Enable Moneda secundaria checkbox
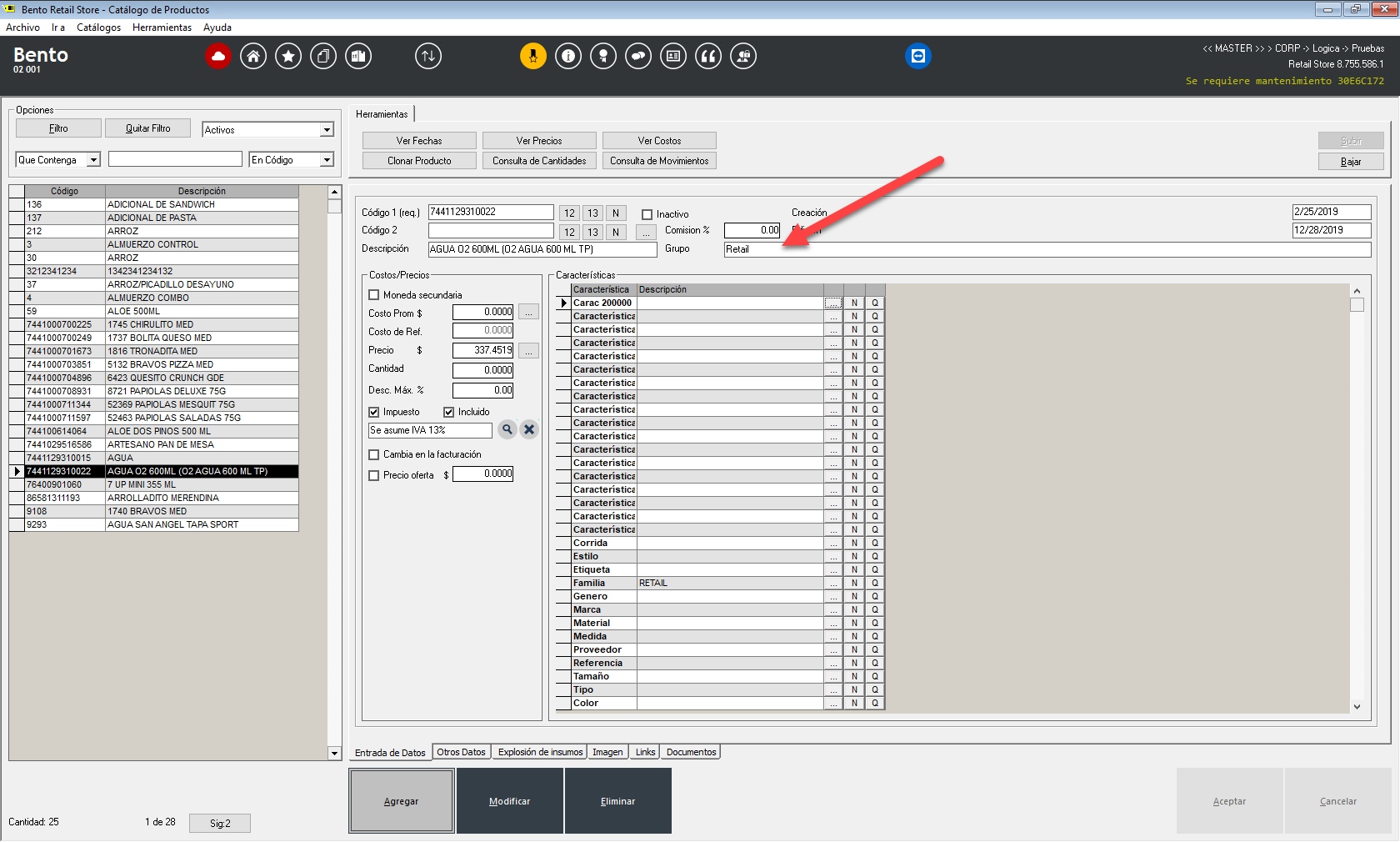This screenshot has height=842, width=1400. (374, 294)
